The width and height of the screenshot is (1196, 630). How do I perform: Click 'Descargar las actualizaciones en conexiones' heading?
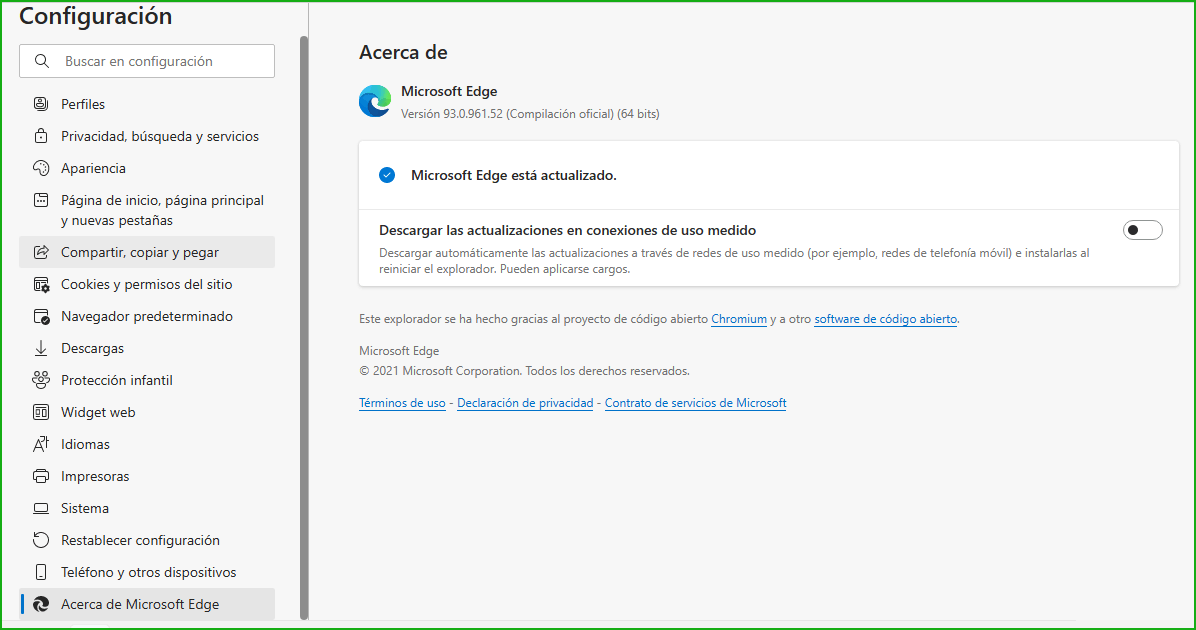[567, 230]
